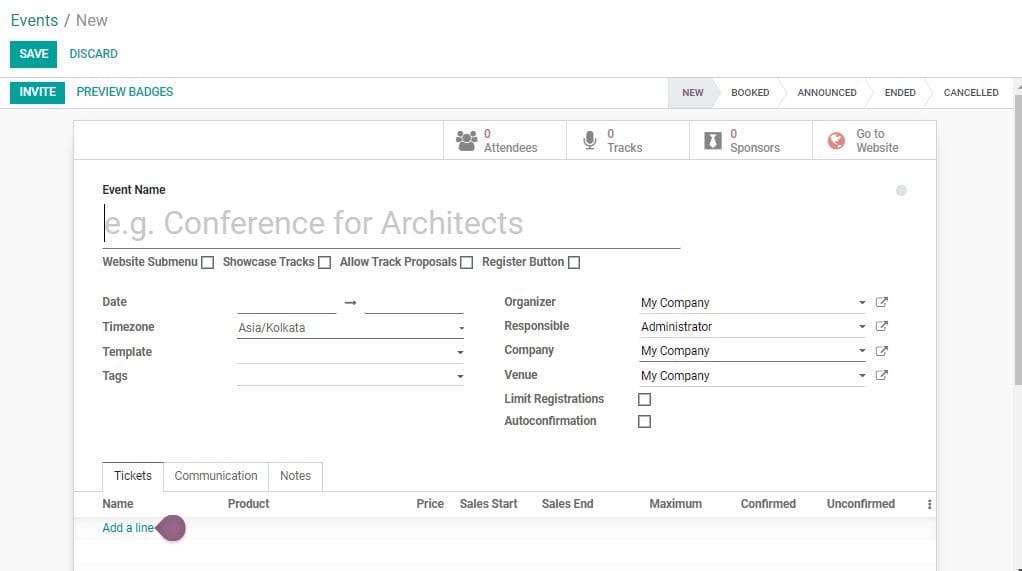Set status to Booked stage
The width and height of the screenshot is (1022, 571).
point(750,93)
